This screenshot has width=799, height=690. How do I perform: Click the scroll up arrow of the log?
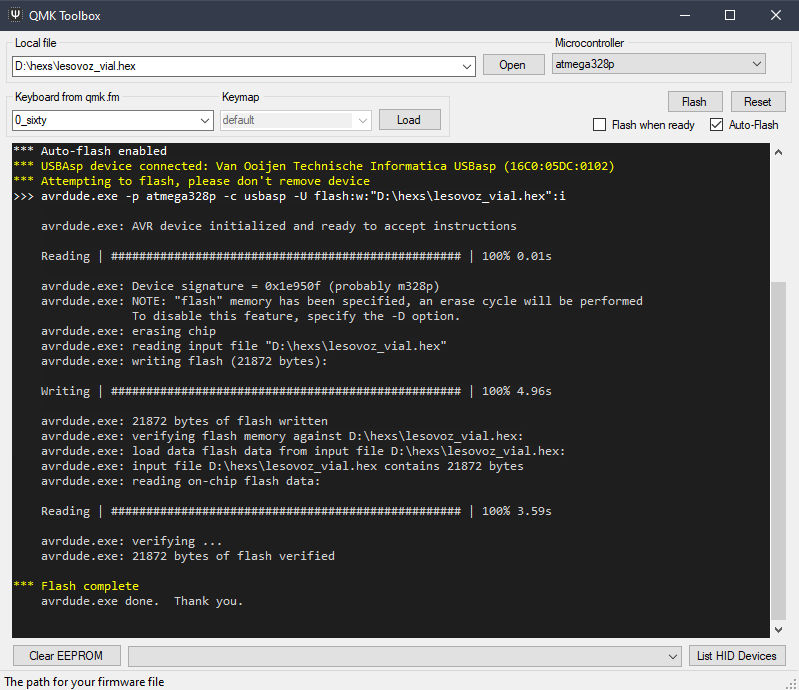(778, 151)
